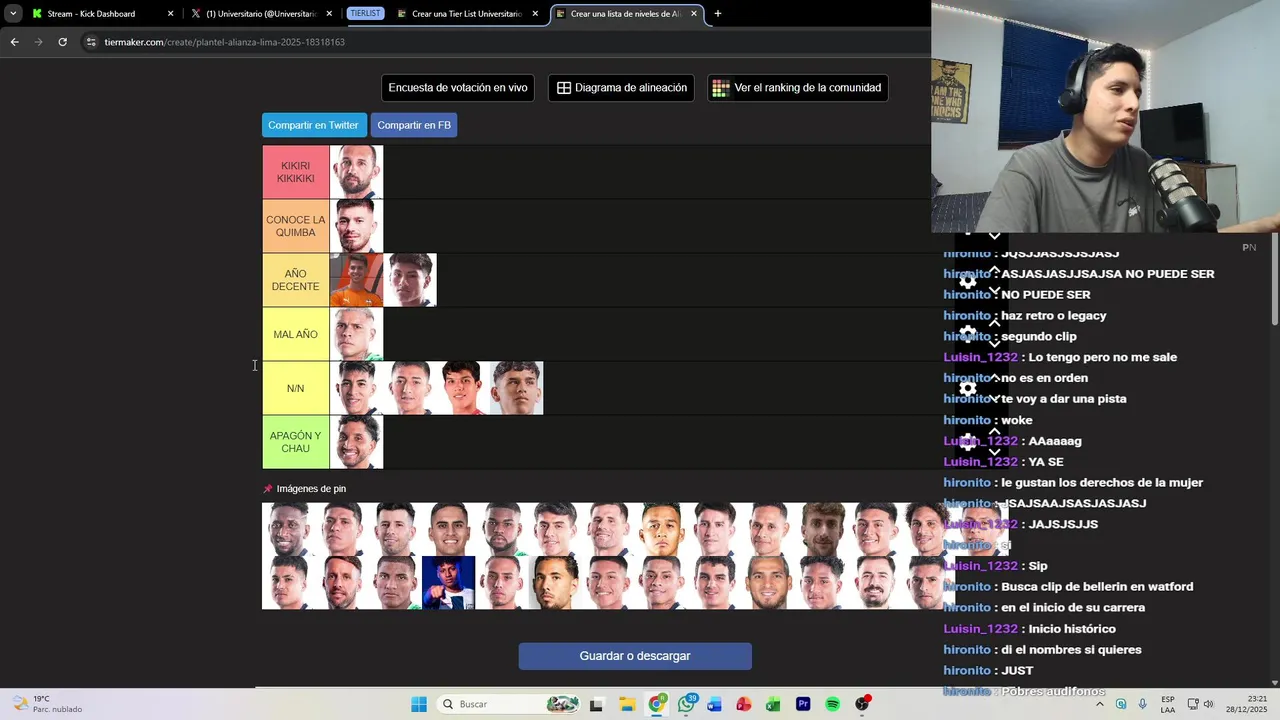Move MAL AÑO row down with arrow
The width and height of the screenshot is (1280, 720).
pos(994,344)
